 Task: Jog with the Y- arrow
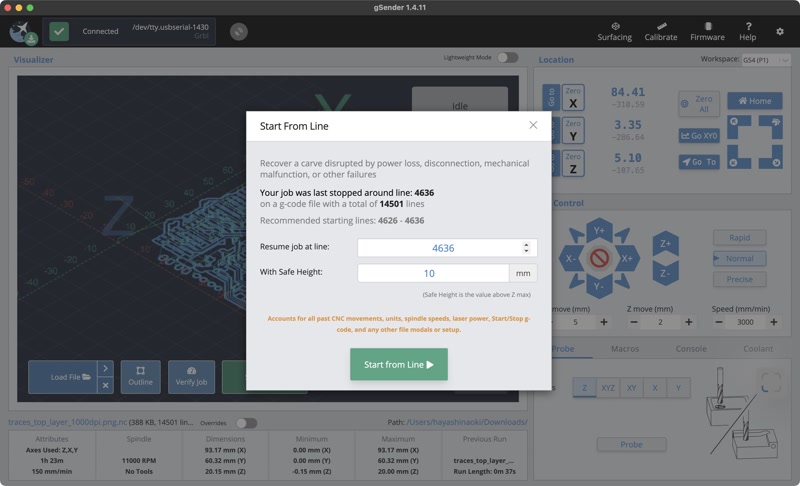599,286
